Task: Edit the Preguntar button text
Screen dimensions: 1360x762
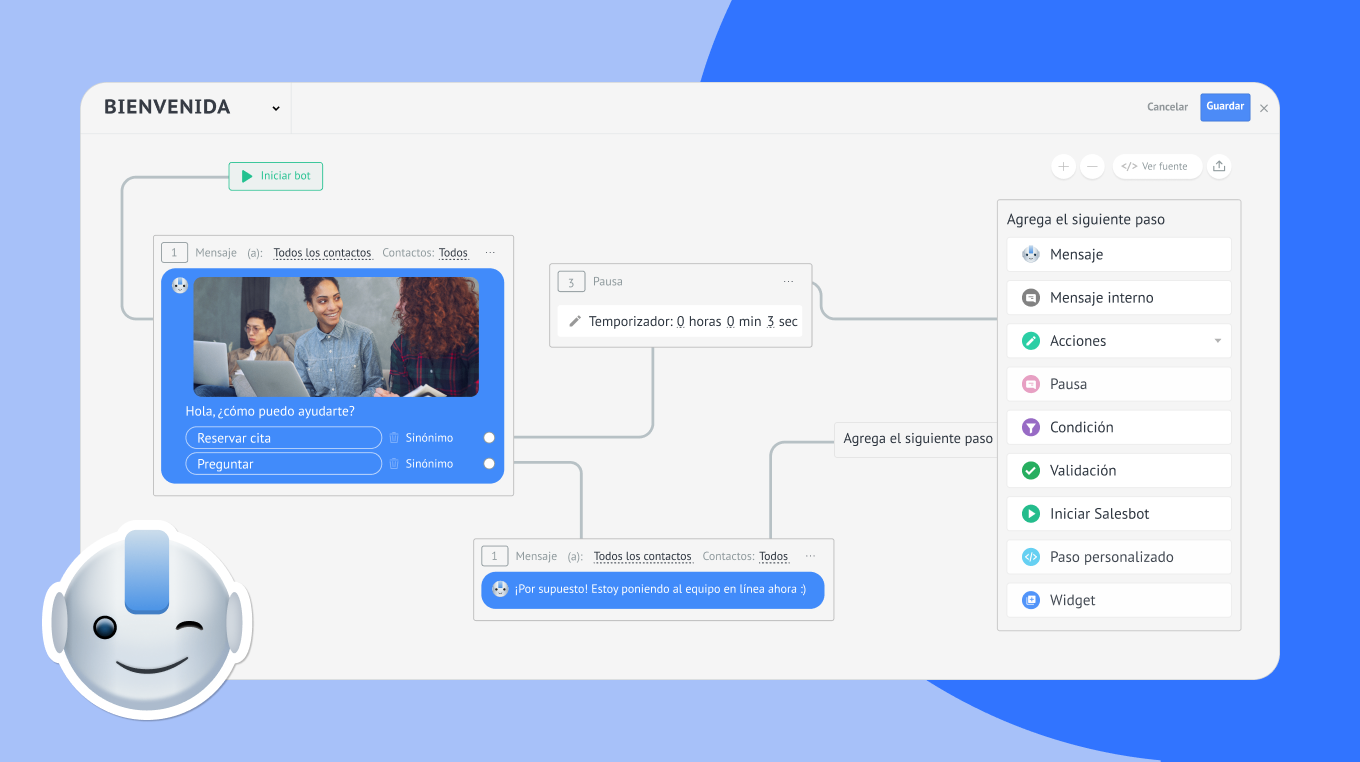Action: 283,464
